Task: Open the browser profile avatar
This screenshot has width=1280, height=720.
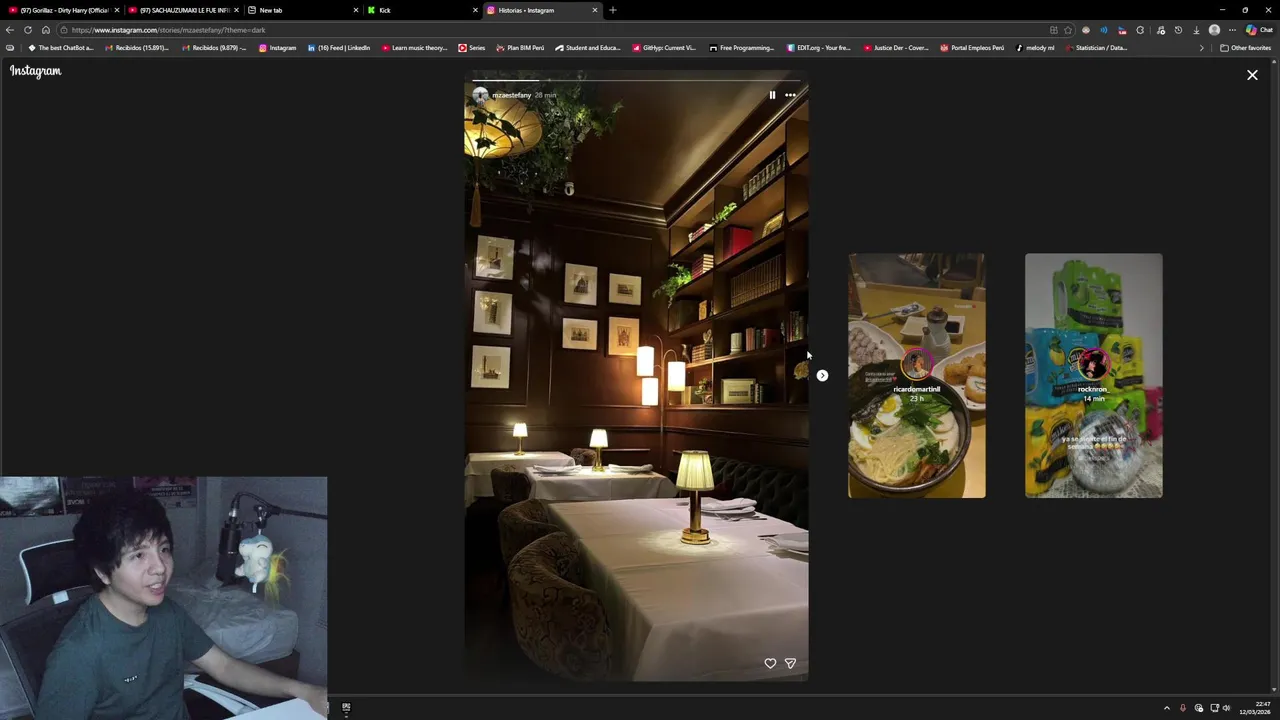Action: [x=1214, y=30]
